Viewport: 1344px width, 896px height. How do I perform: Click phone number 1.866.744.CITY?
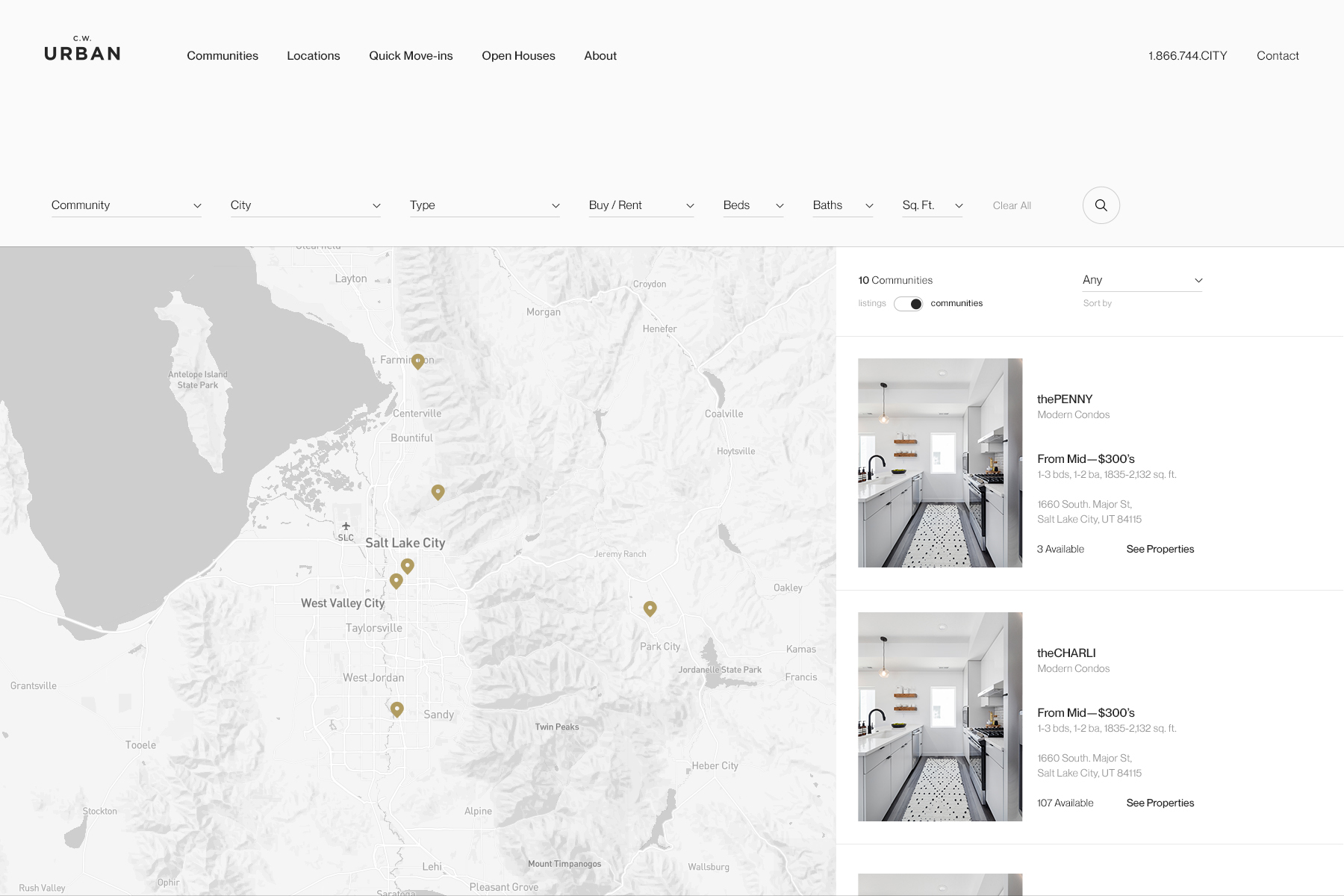tap(1188, 56)
